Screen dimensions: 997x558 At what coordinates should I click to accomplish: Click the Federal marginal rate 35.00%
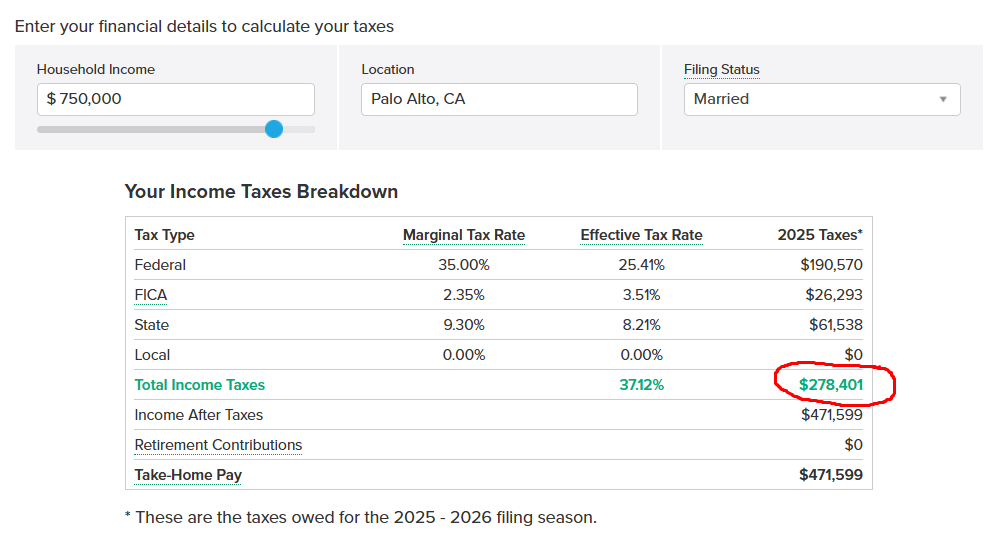463,265
